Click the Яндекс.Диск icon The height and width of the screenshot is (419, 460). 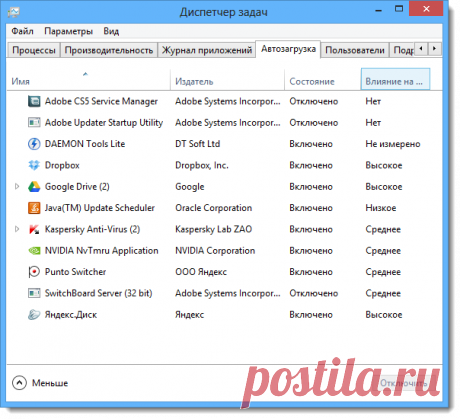[34, 315]
